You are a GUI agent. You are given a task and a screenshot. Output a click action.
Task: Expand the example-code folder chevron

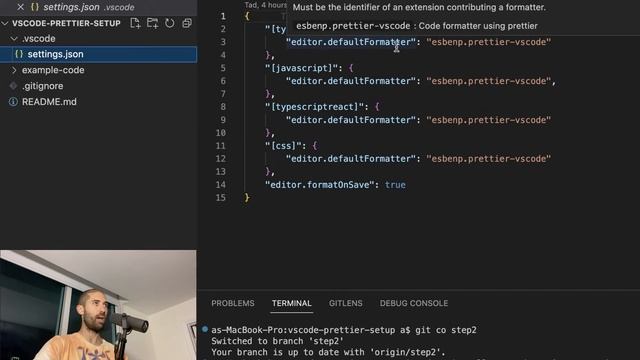[14, 70]
